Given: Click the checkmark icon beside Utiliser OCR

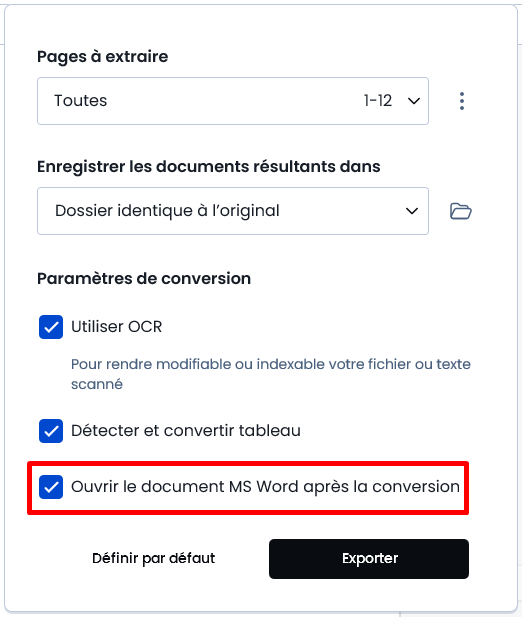Looking at the screenshot, I should point(51,327).
